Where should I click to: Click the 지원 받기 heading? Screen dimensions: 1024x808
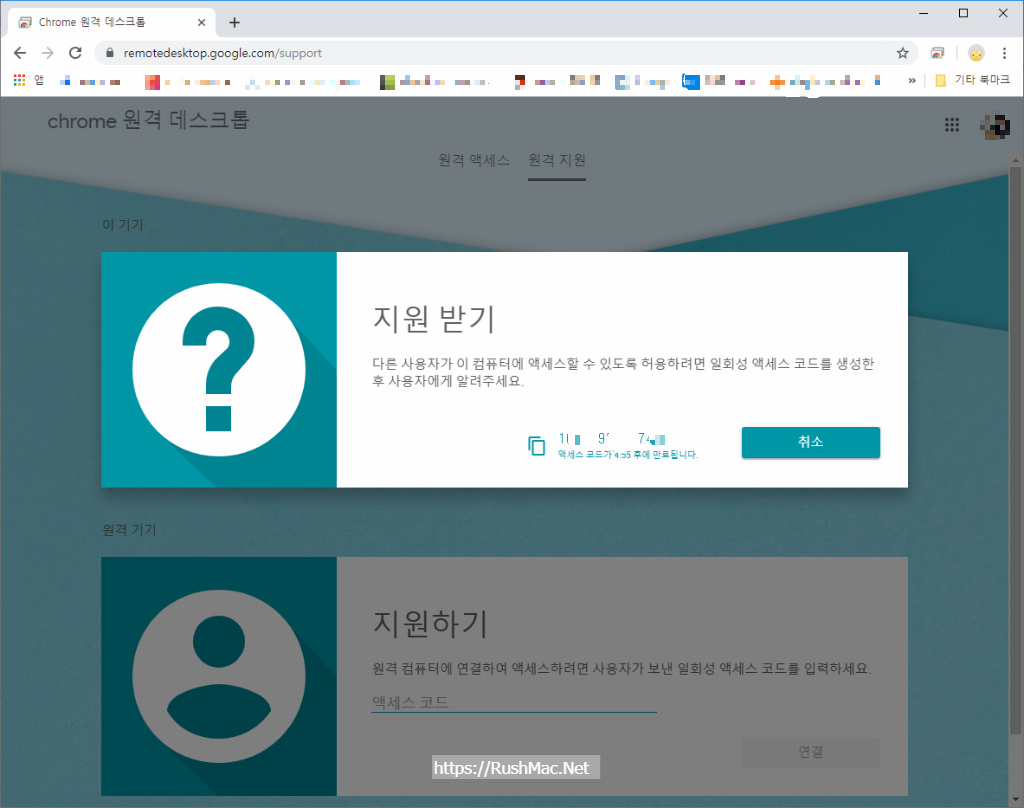tap(434, 319)
